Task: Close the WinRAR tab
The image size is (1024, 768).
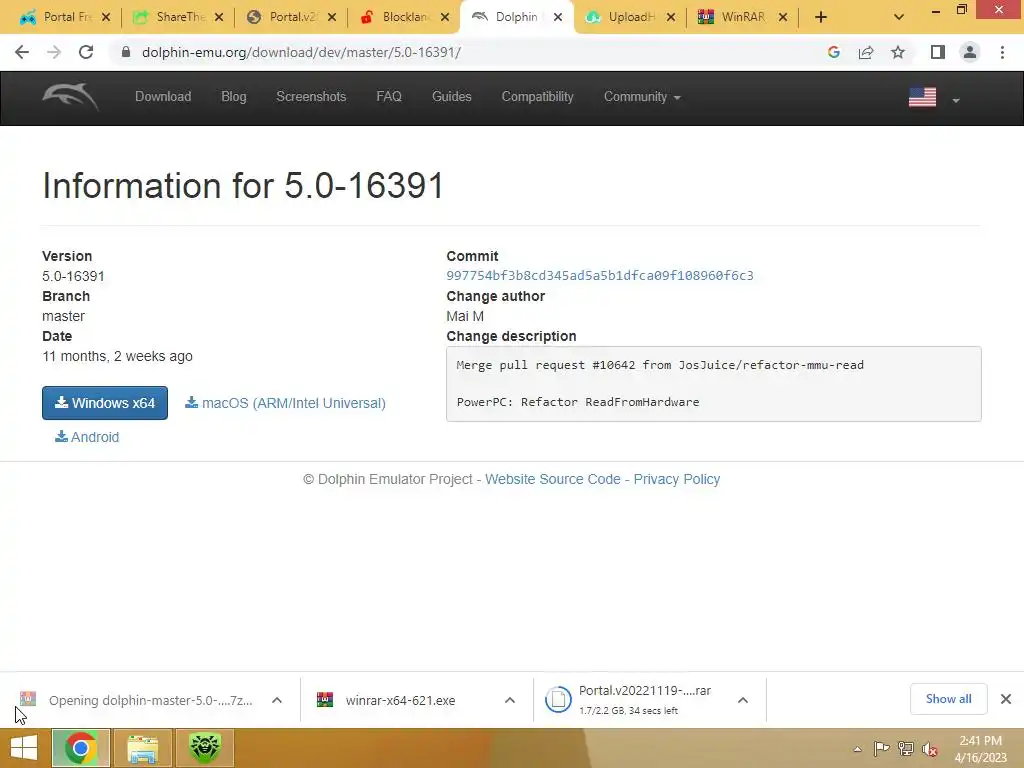Action: point(783,17)
